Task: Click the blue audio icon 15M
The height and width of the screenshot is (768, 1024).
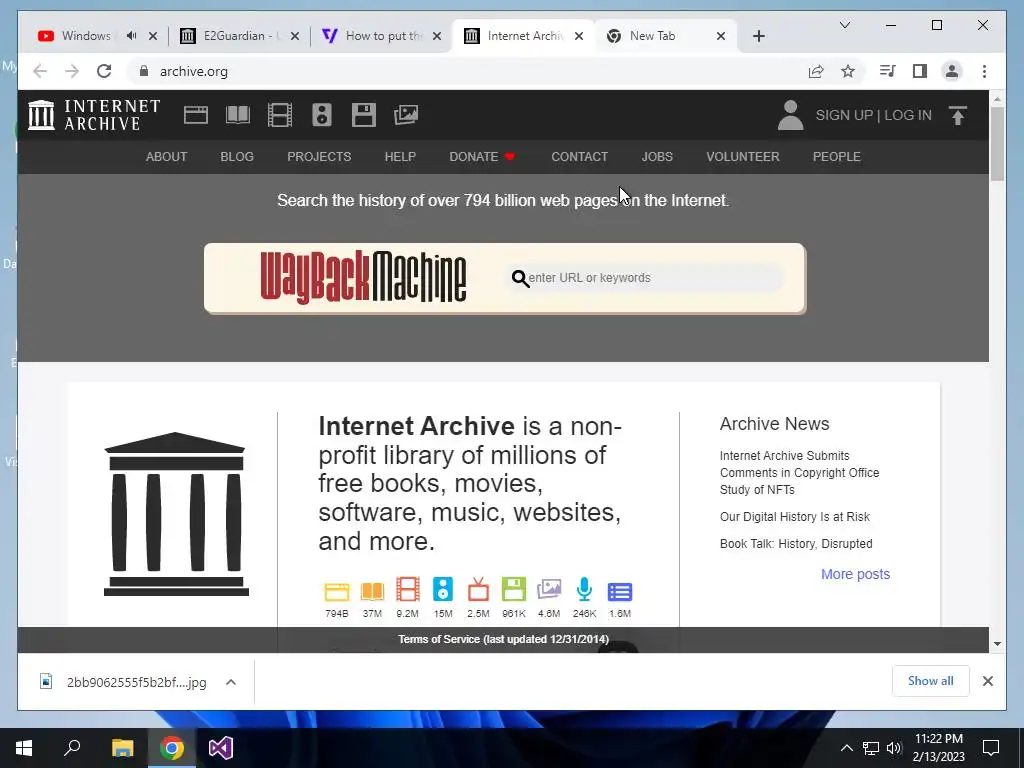Action: tap(443, 590)
